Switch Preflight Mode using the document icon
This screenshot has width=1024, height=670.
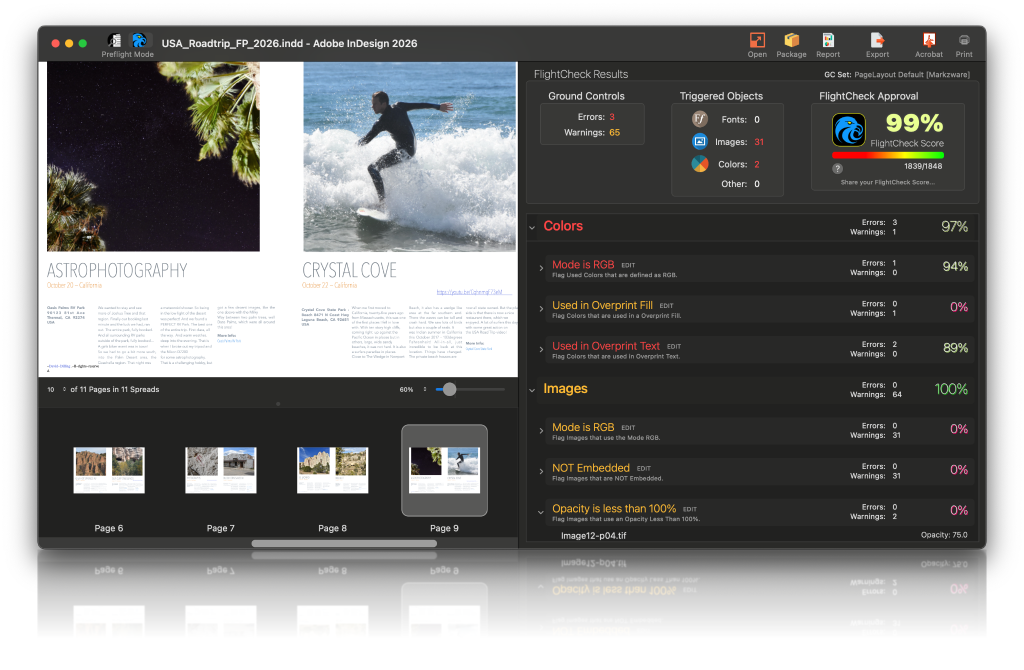tap(115, 40)
